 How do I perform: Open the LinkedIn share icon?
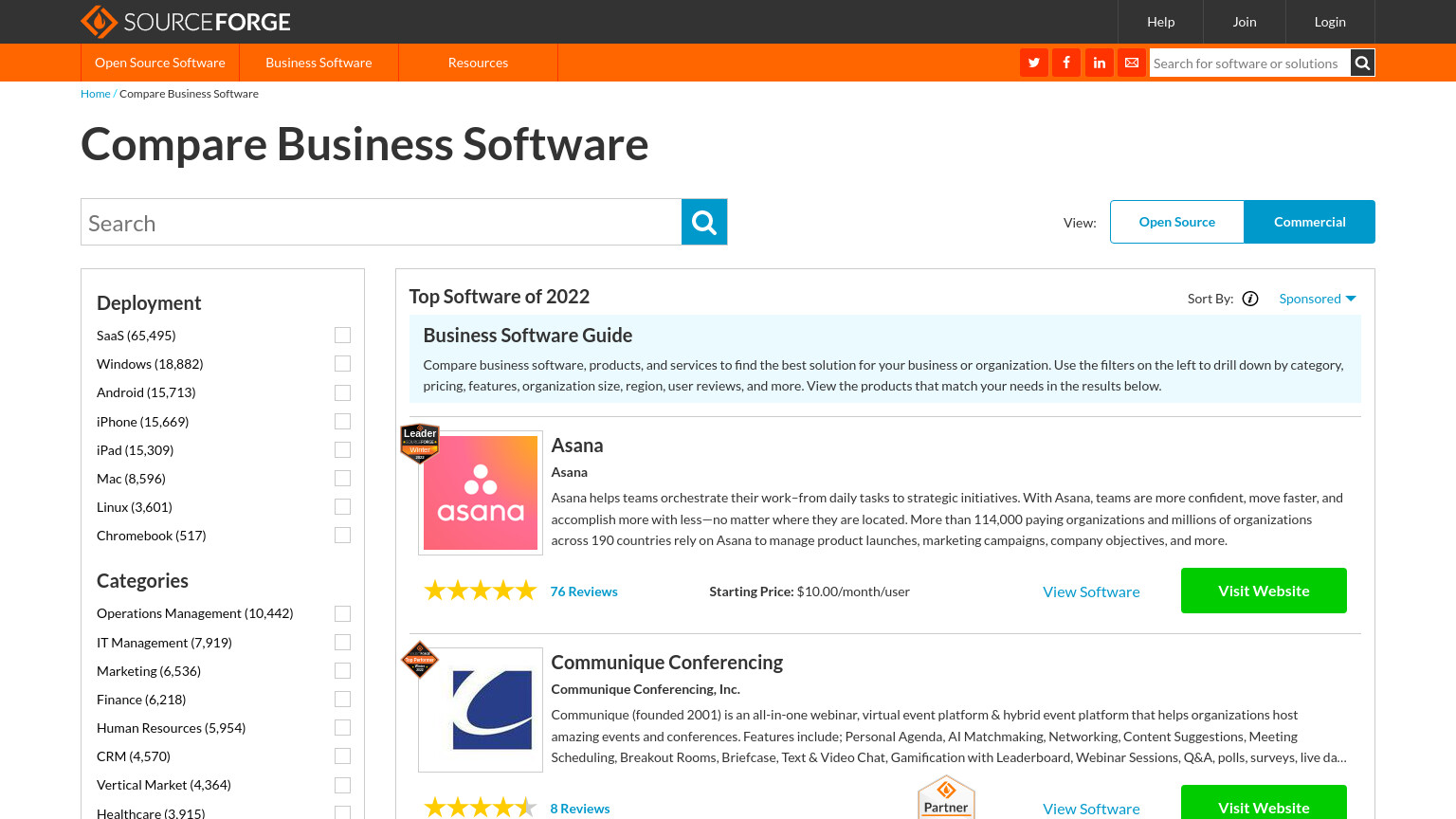pos(1100,63)
